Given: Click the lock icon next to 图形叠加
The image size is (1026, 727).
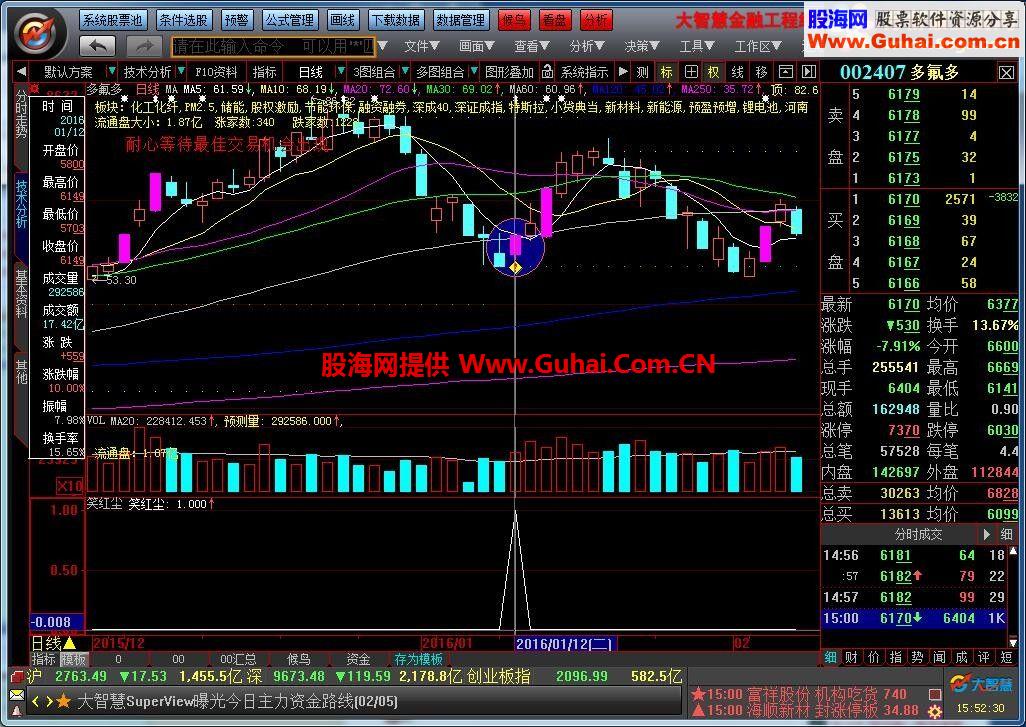Looking at the screenshot, I should [547, 71].
